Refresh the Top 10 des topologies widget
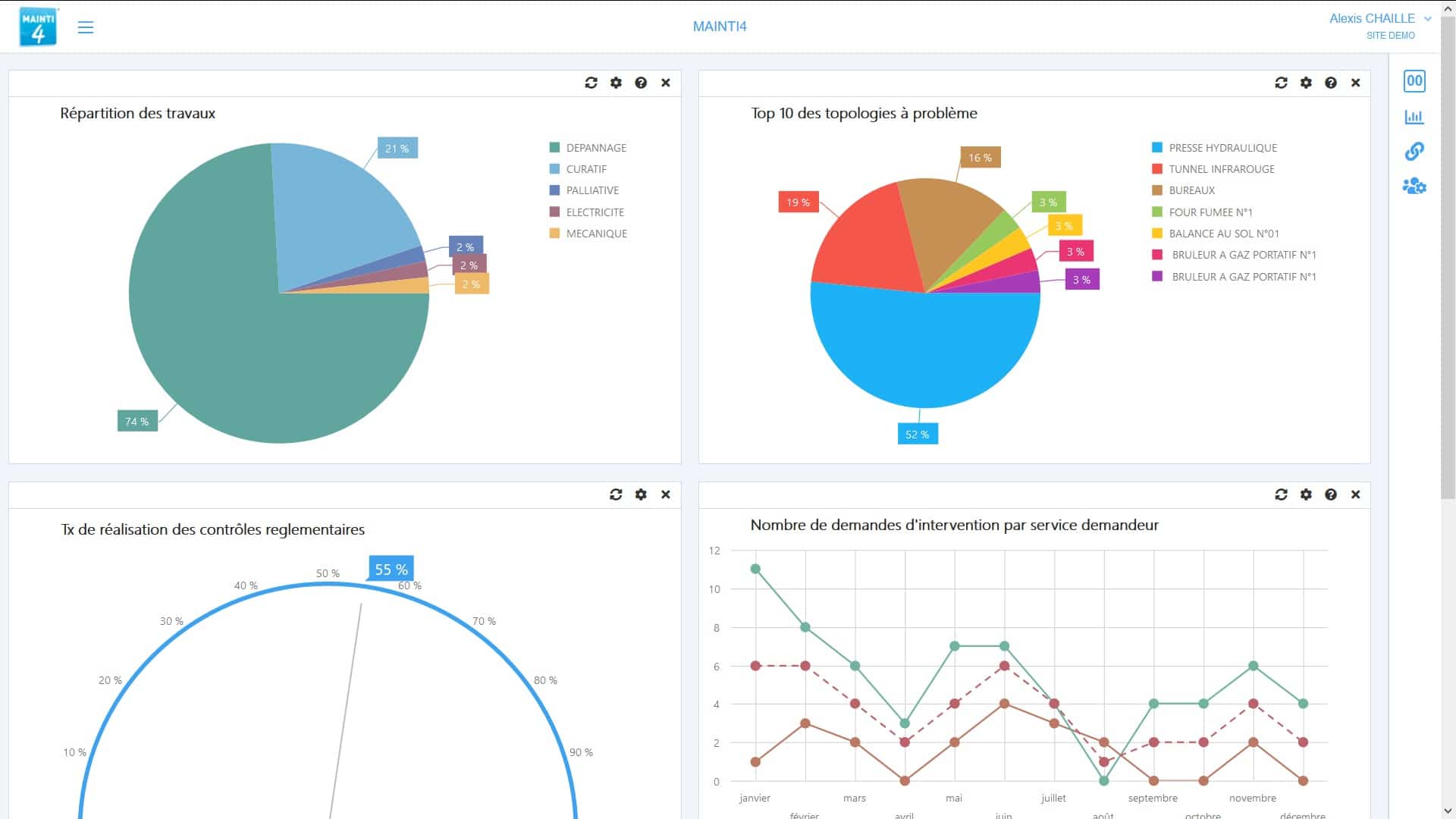Image resolution: width=1456 pixels, height=819 pixels. (x=1282, y=83)
